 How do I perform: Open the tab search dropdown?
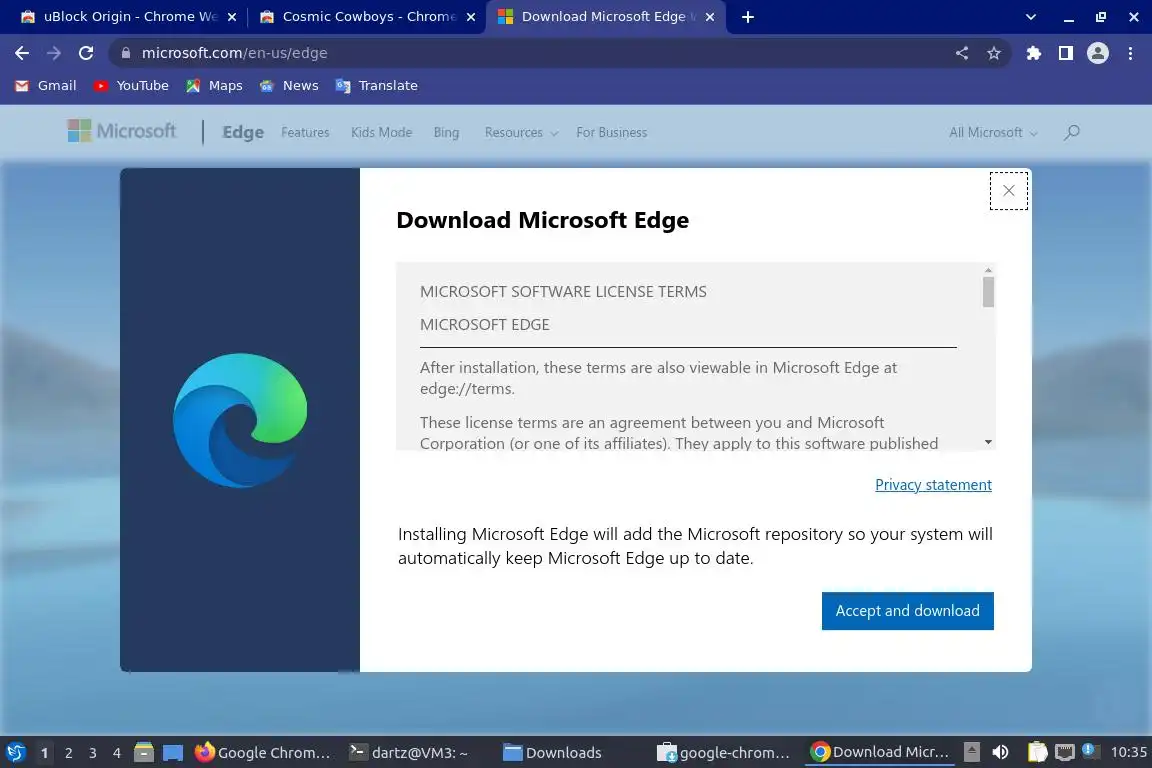click(x=1031, y=17)
